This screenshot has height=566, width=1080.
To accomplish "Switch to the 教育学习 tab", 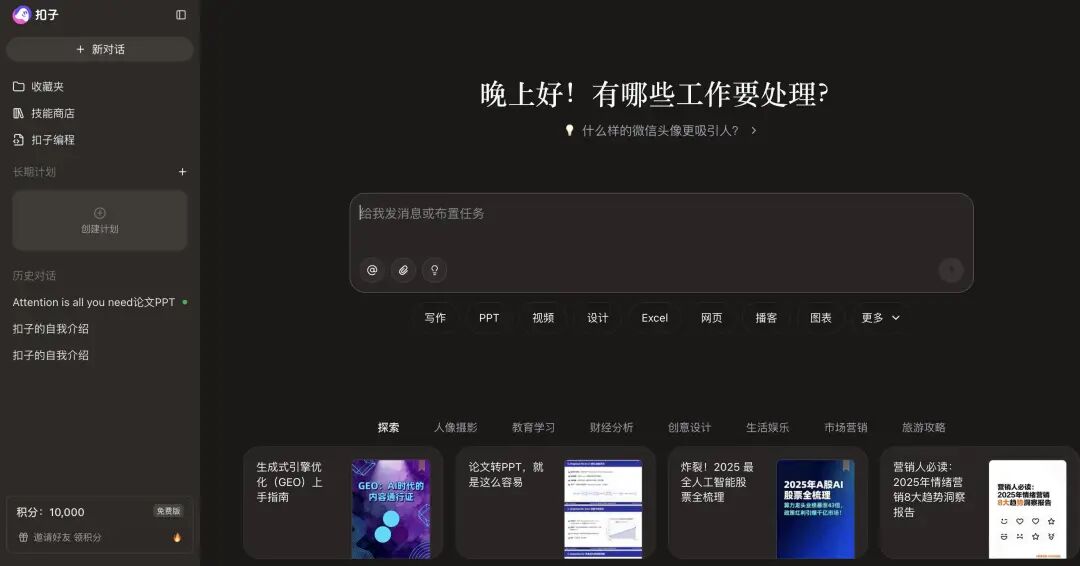I will pyautogui.click(x=533, y=427).
